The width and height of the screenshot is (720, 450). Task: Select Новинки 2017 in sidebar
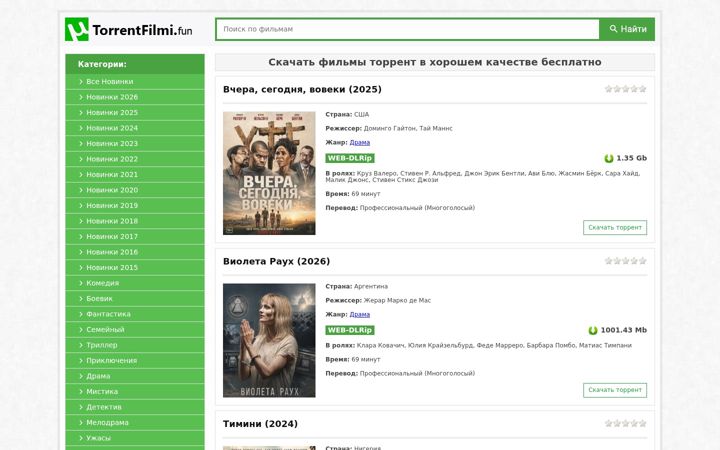(x=135, y=237)
